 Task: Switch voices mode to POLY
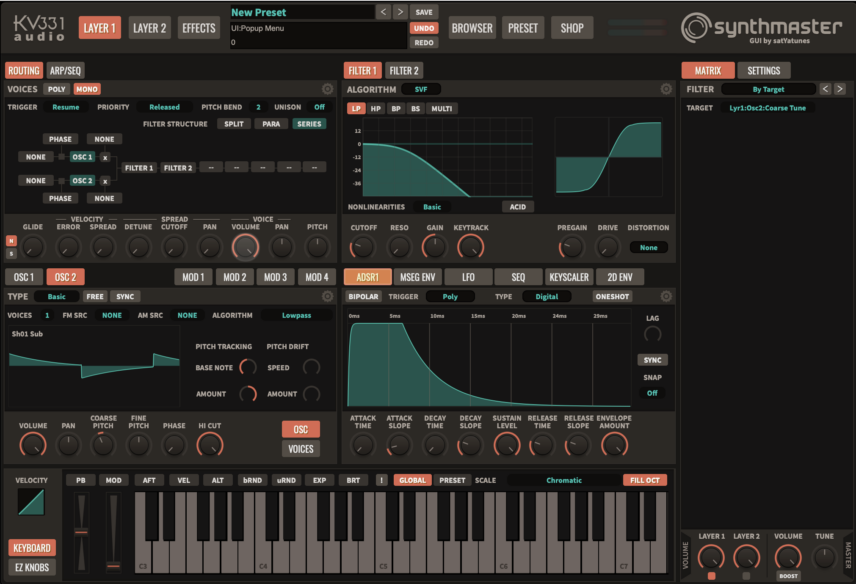point(56,89)
